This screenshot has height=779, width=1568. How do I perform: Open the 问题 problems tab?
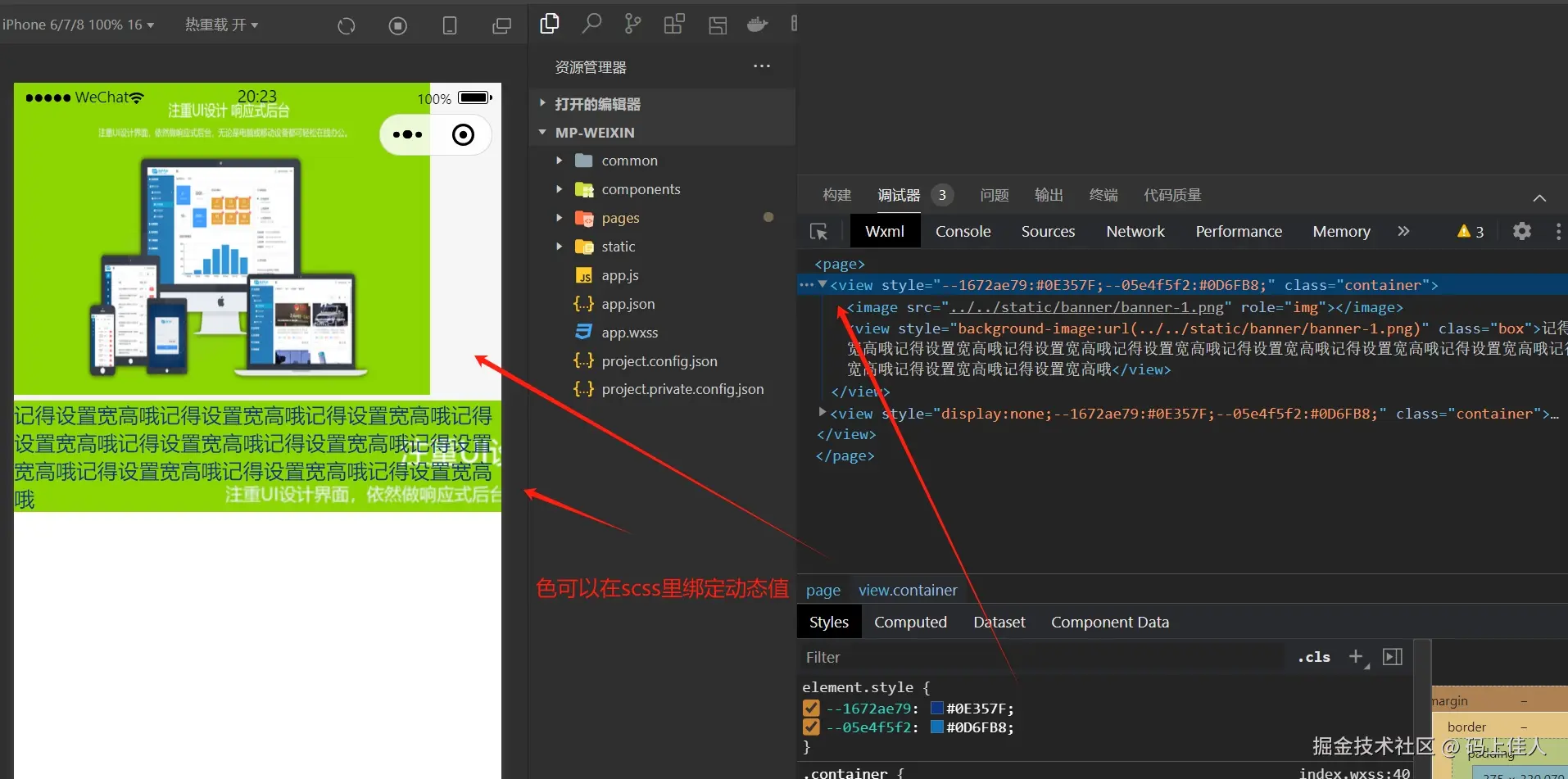tap(995, 195)
